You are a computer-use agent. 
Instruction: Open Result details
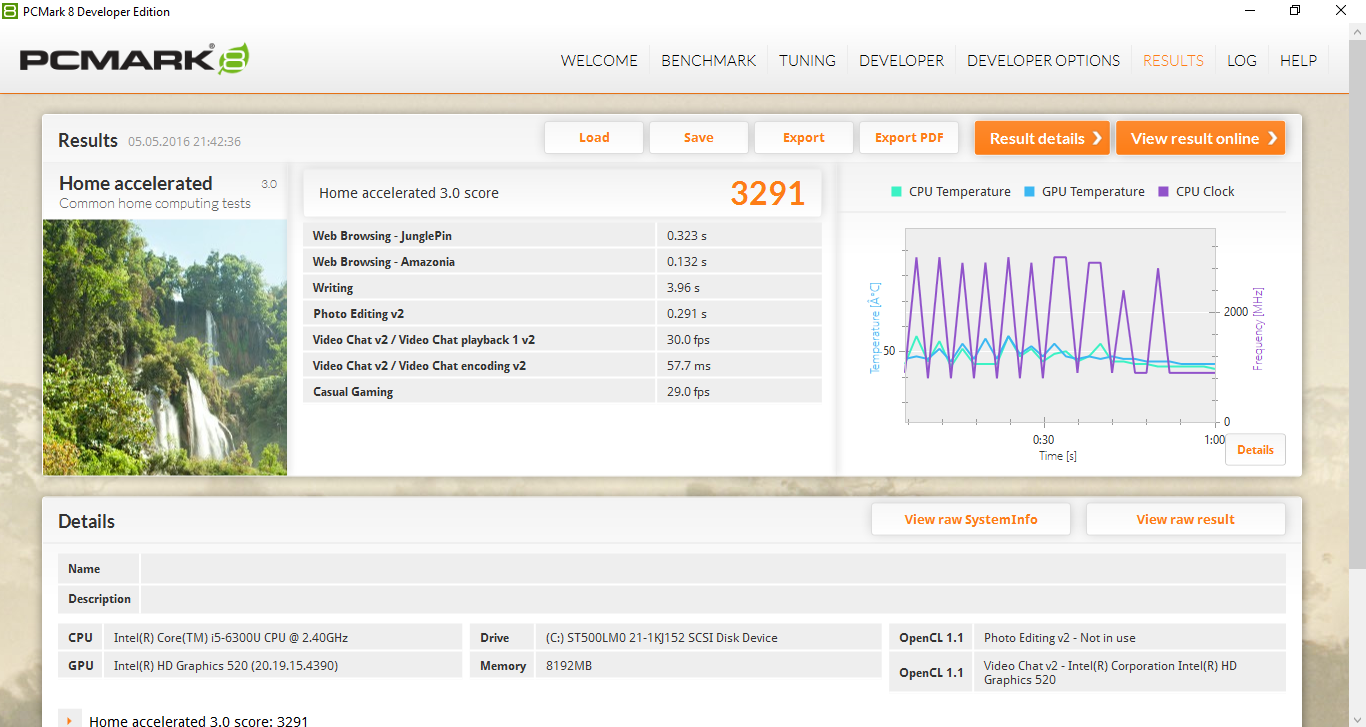pyautogui.click(x=1043, y=138)
